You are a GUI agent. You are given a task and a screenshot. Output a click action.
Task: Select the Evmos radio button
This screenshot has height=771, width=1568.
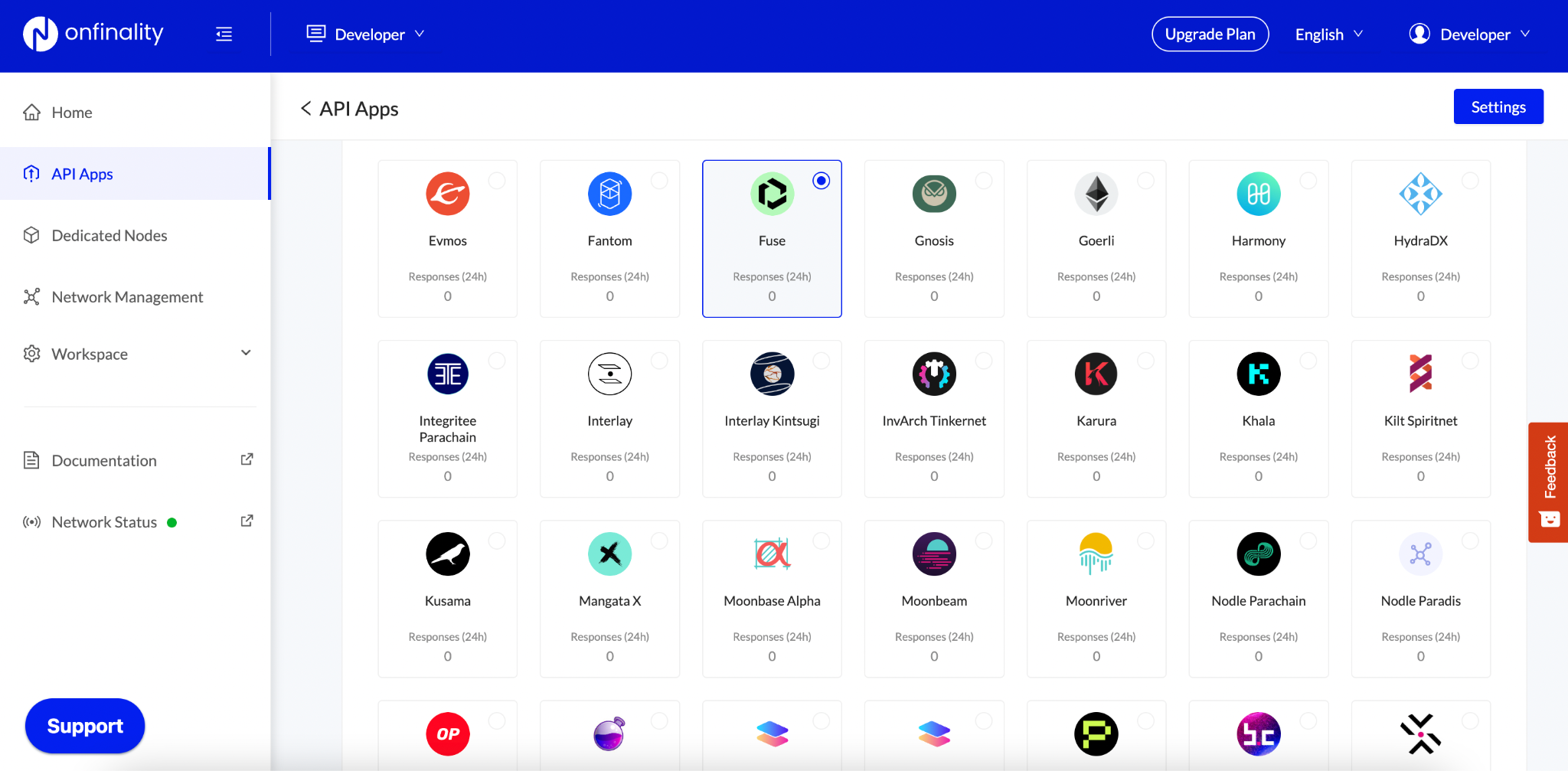click(497, 181)
